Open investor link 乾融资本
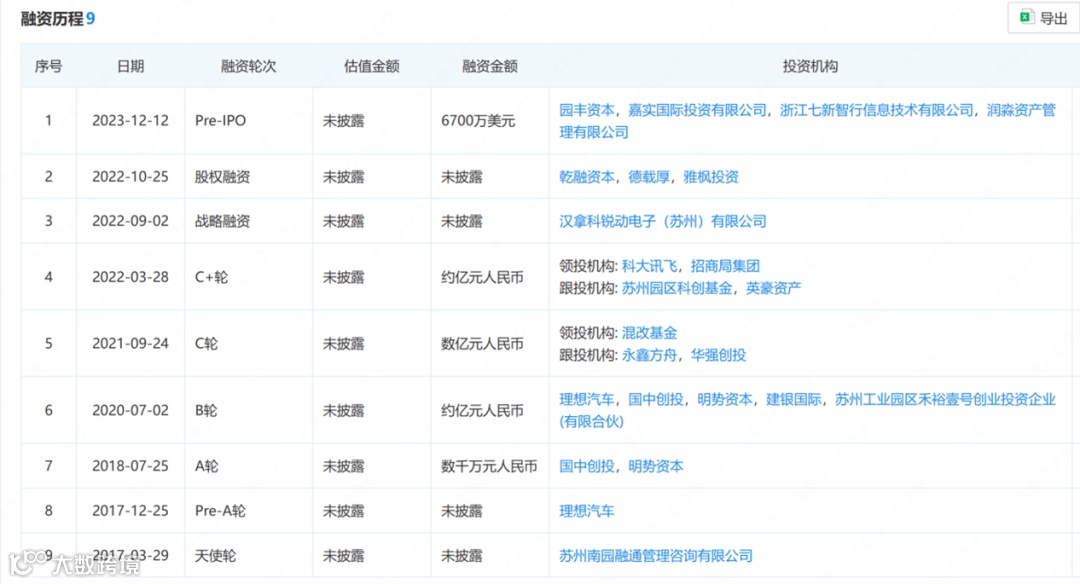This screenshot has width=1080, height=584. (587, 177)
